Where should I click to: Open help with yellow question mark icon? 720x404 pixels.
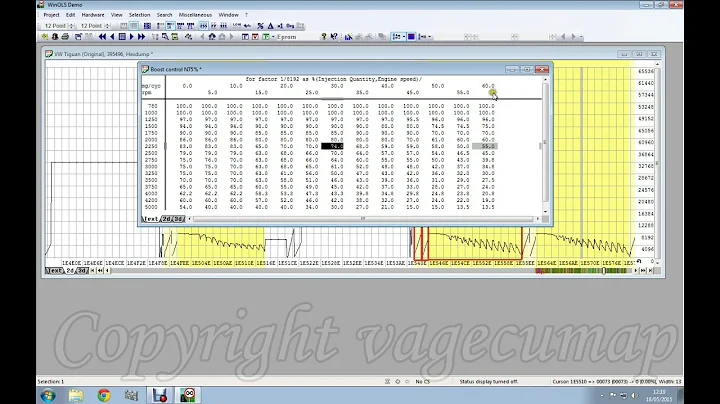(x=324, y=37)
